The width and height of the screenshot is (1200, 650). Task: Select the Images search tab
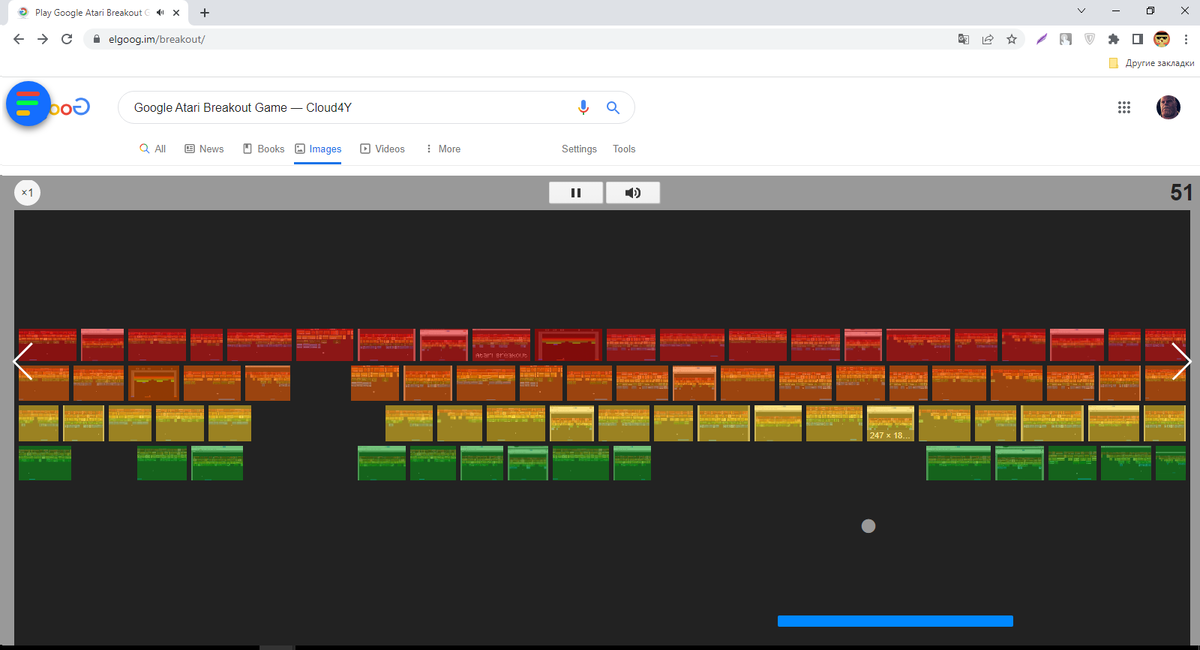click(x=318, y=149)
